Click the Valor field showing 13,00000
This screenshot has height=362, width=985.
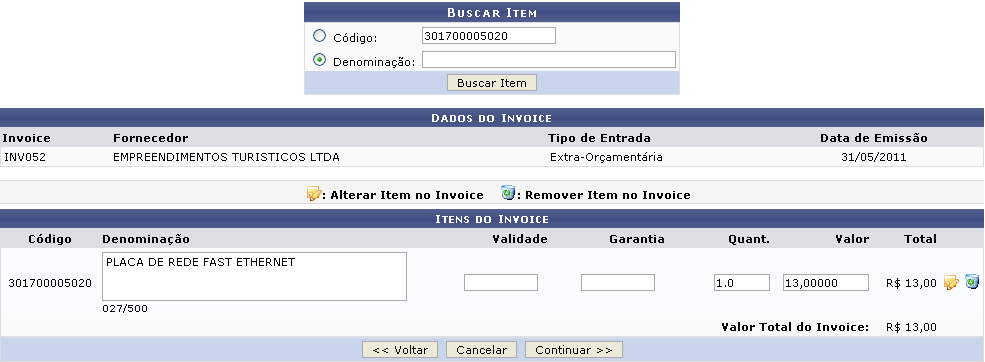coord(826,283)
